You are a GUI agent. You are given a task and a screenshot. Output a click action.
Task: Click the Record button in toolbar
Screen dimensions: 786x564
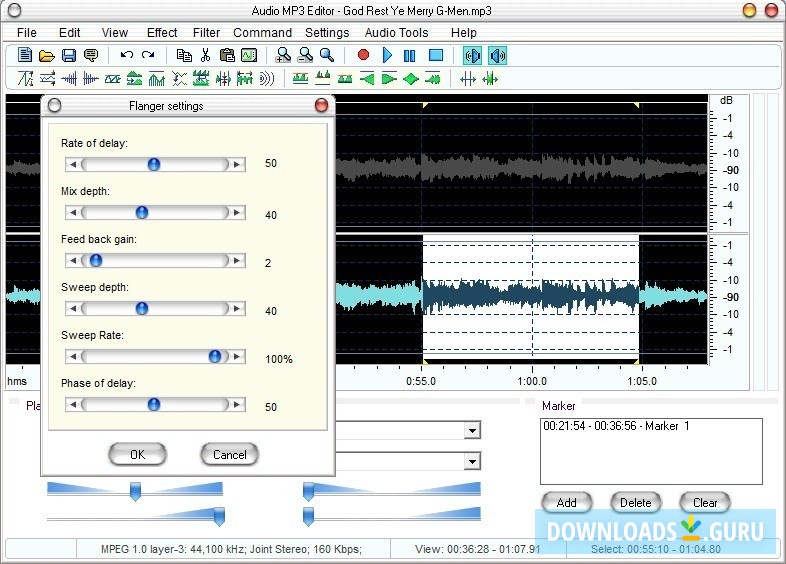(364, 56)
